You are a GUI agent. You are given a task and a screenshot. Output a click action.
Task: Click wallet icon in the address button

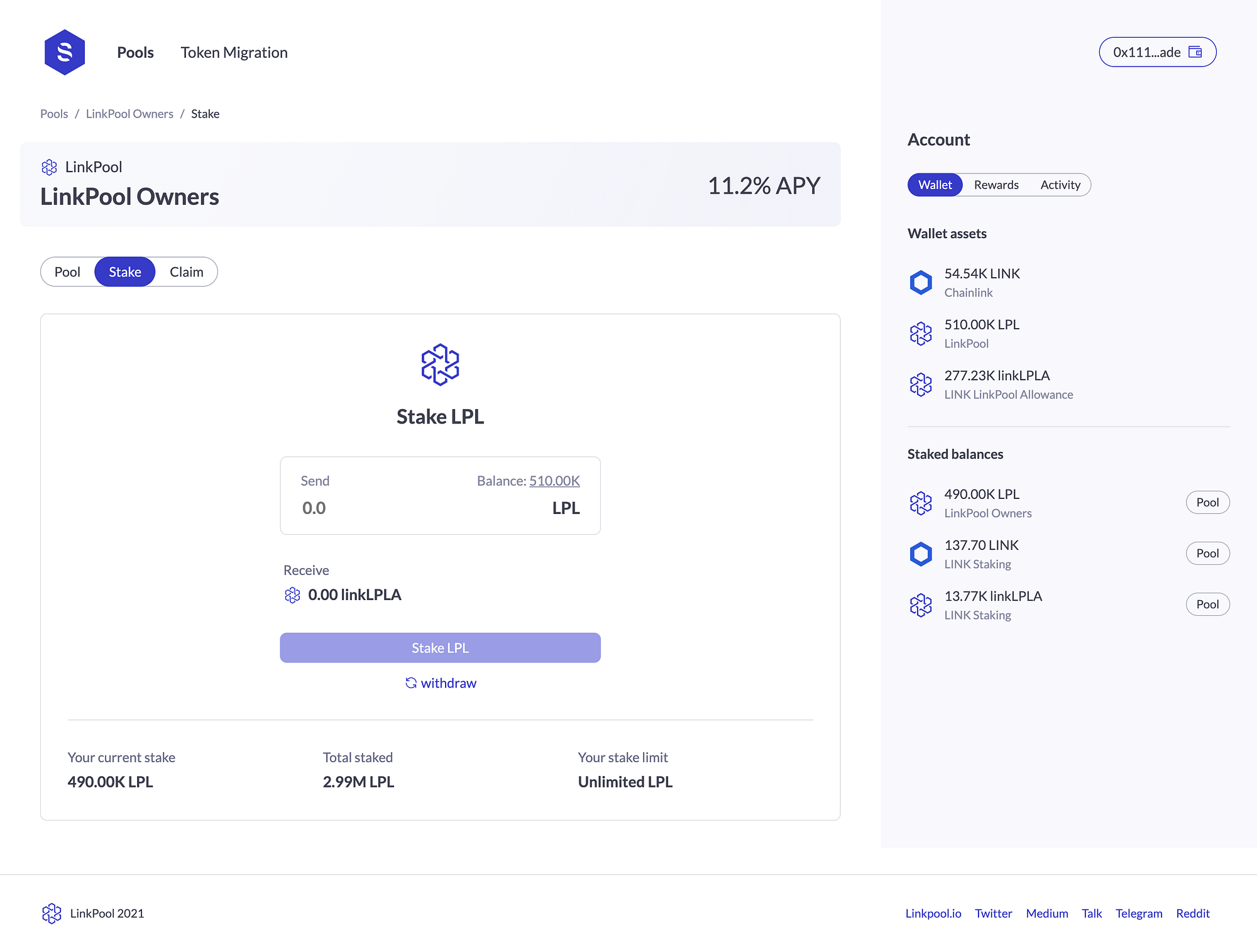pos(1195,52)
